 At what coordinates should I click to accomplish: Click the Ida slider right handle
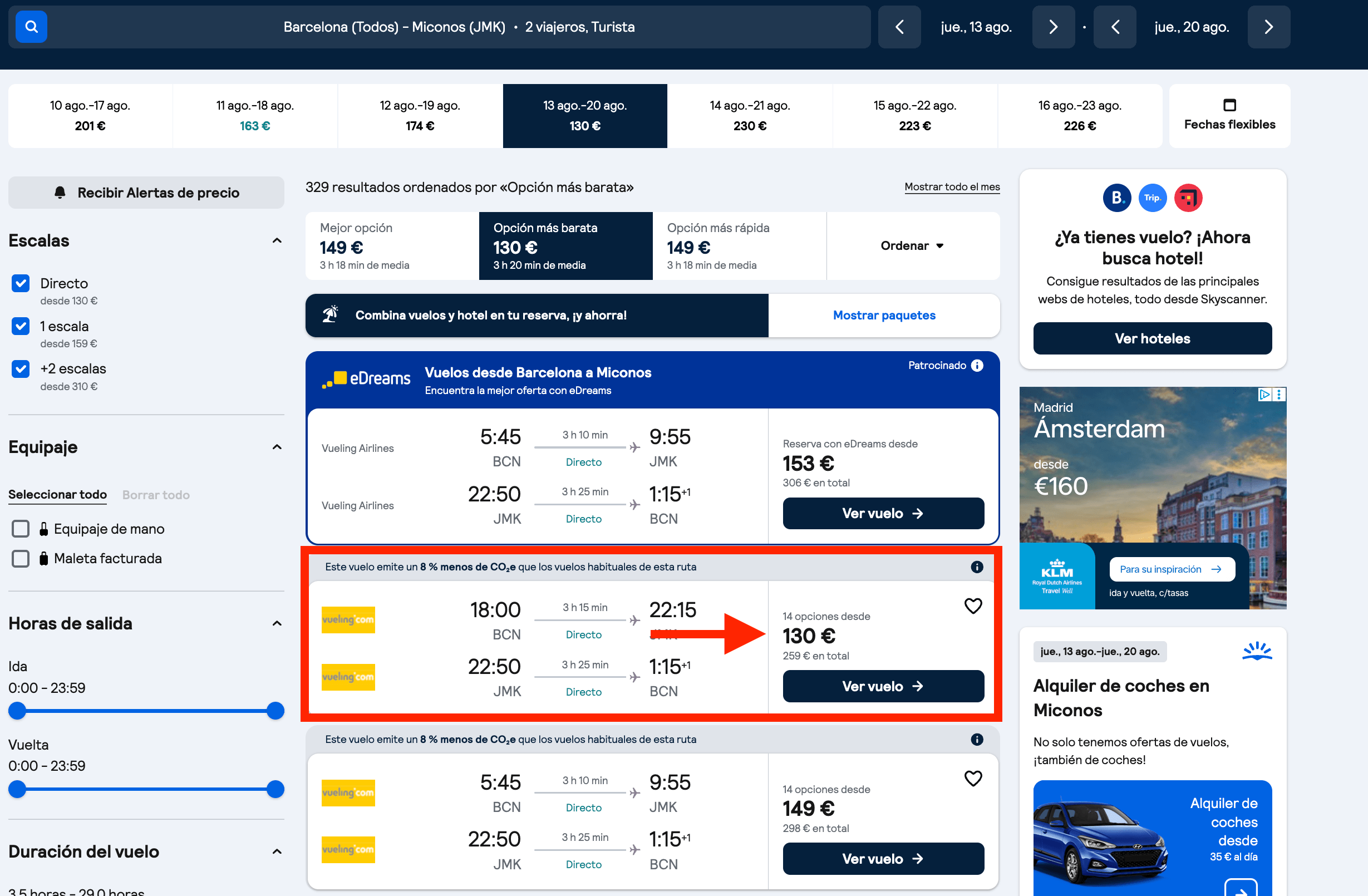coord(275,711)
